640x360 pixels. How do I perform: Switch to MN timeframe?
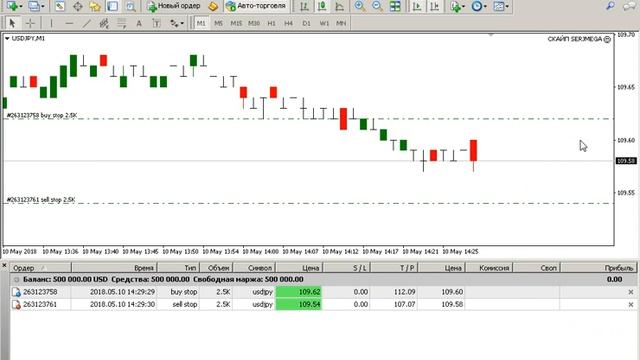(x=341, y=23)
